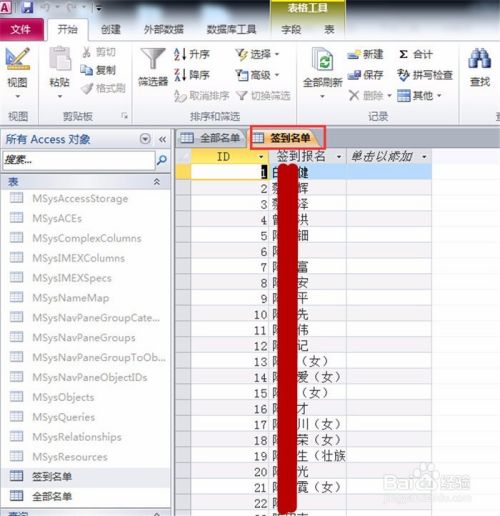
Task: Expand the 视图 dropdown arrow
Action: click(18, 97)
